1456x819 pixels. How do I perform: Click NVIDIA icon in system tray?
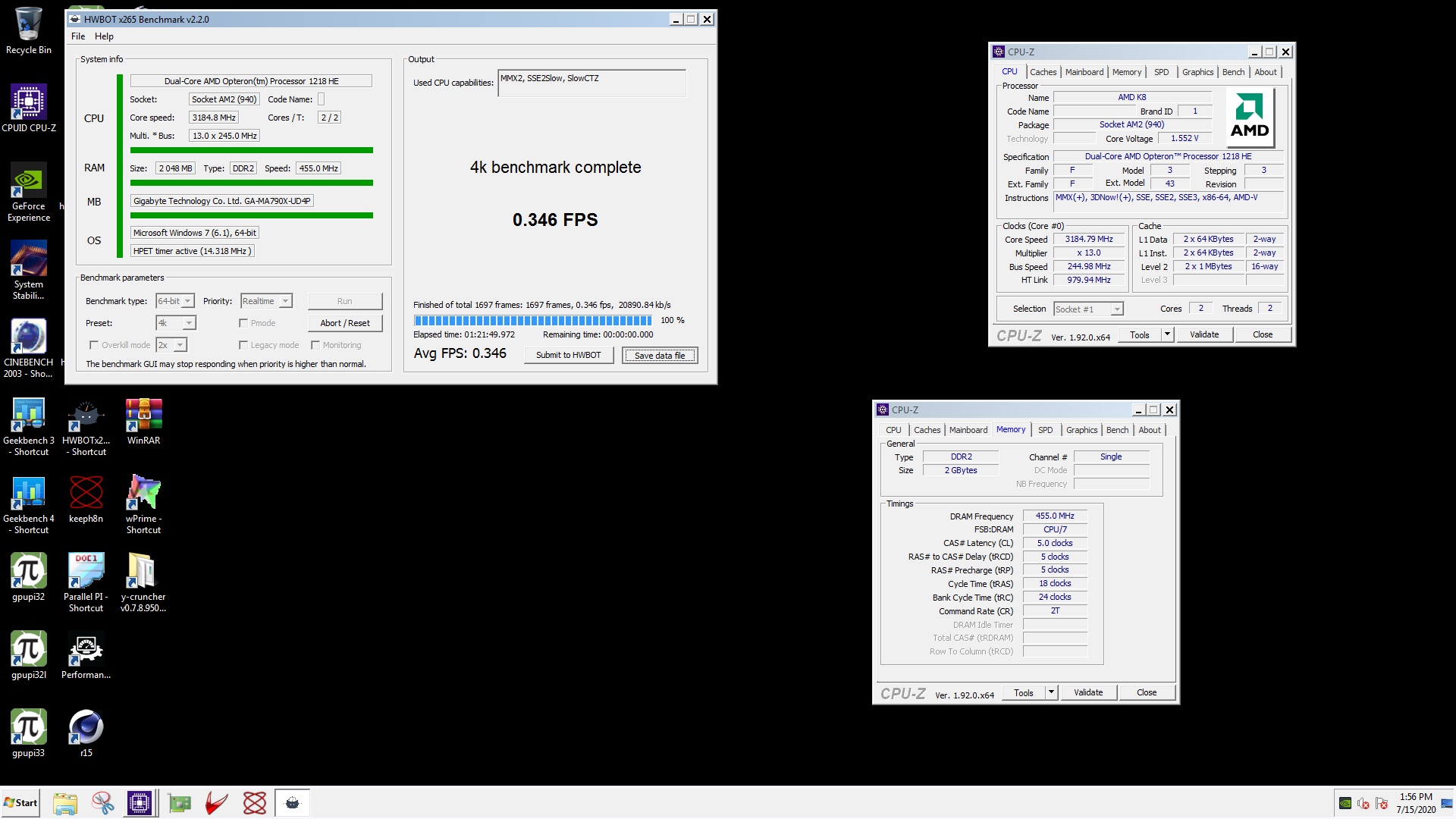1345,803
